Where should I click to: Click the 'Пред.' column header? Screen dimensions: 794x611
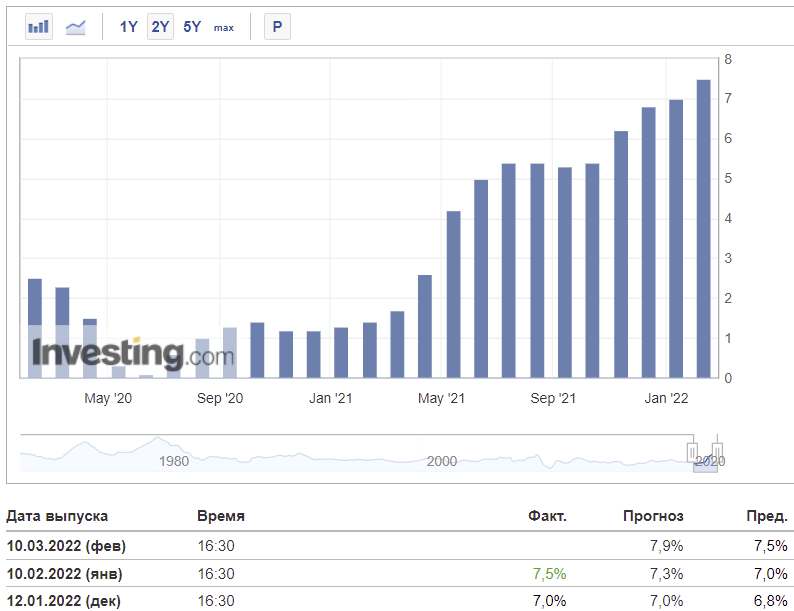pyautogui.click(x=767, y=516)
